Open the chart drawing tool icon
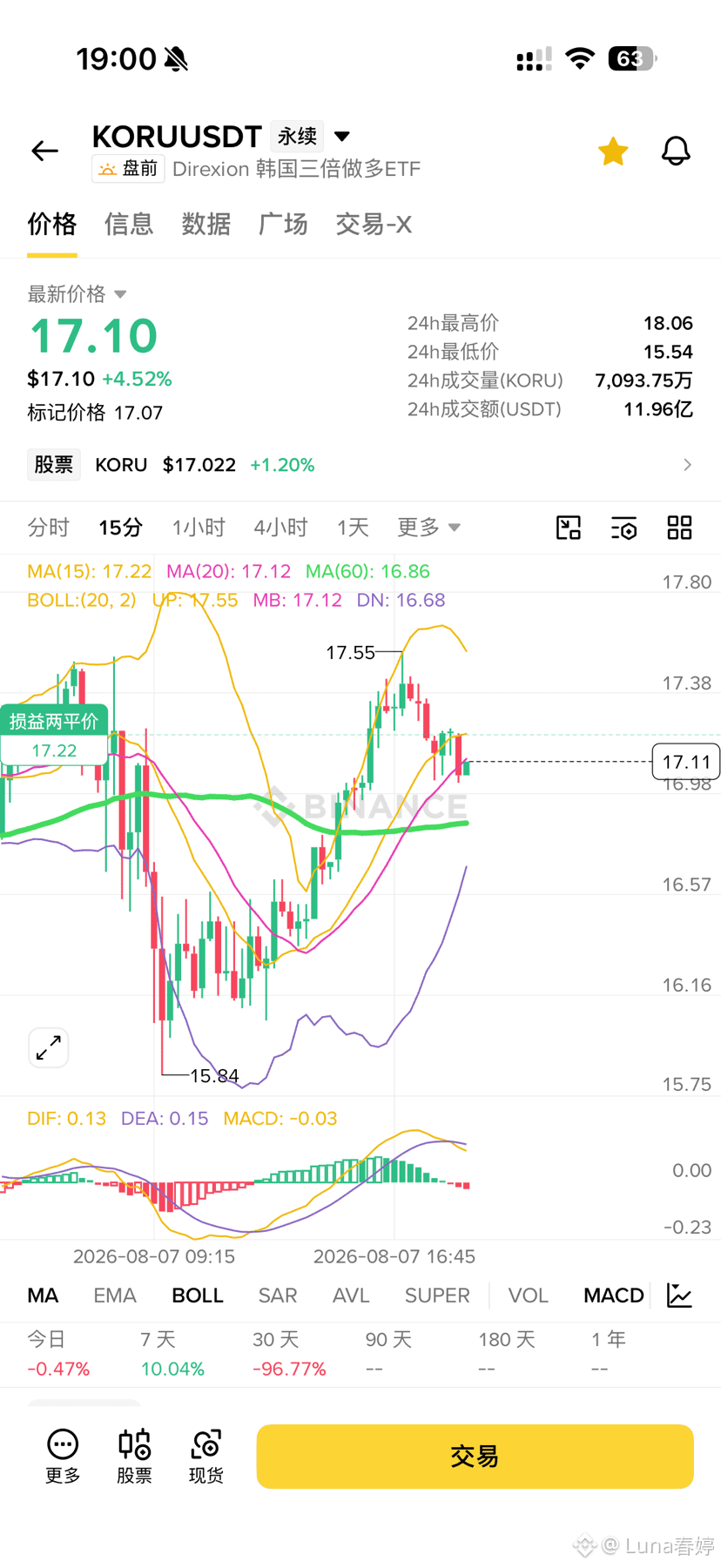Screen dimensions: 721x1568 click(x=569, y=528)
